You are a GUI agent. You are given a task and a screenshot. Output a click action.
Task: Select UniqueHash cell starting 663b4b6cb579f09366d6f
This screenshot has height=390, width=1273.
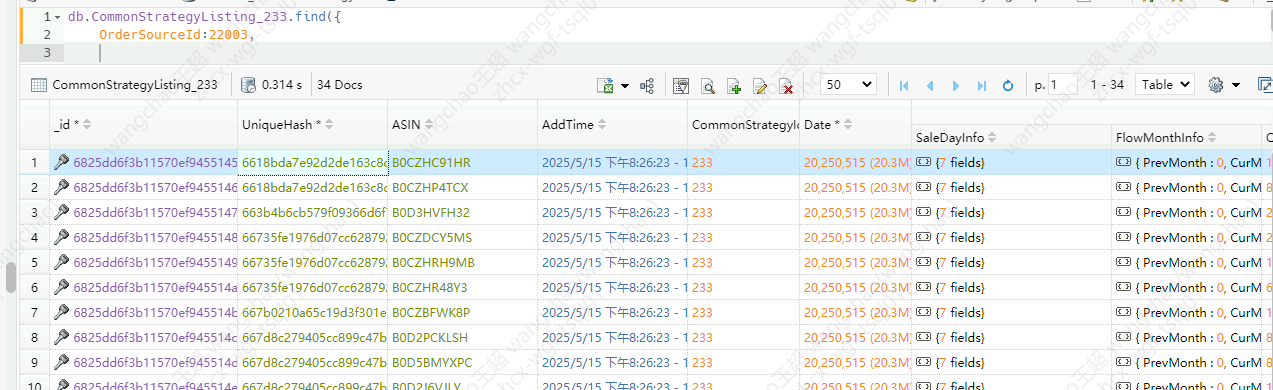pyautogui.click(x=313, y=212)
